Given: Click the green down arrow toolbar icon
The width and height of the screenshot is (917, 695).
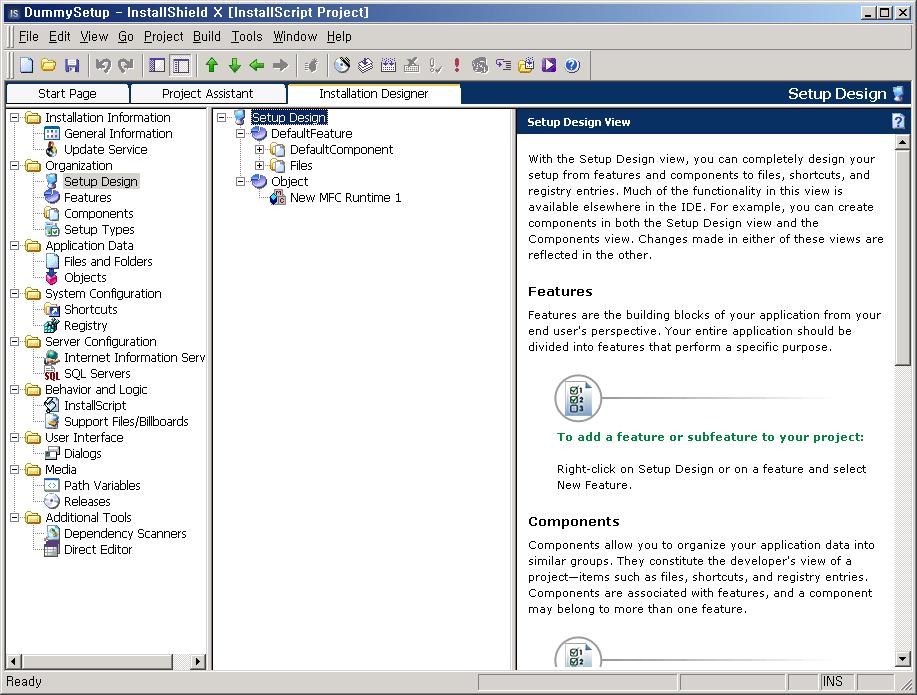Looking at the screenshot, I should click(235, 65).
